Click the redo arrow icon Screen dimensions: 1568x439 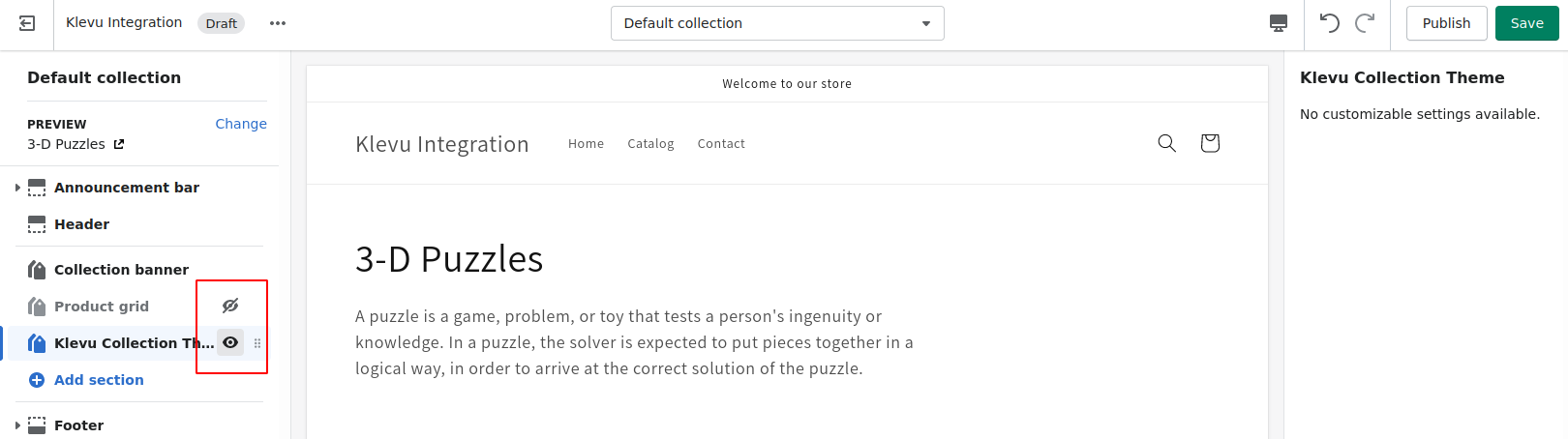click(1365, 23)
